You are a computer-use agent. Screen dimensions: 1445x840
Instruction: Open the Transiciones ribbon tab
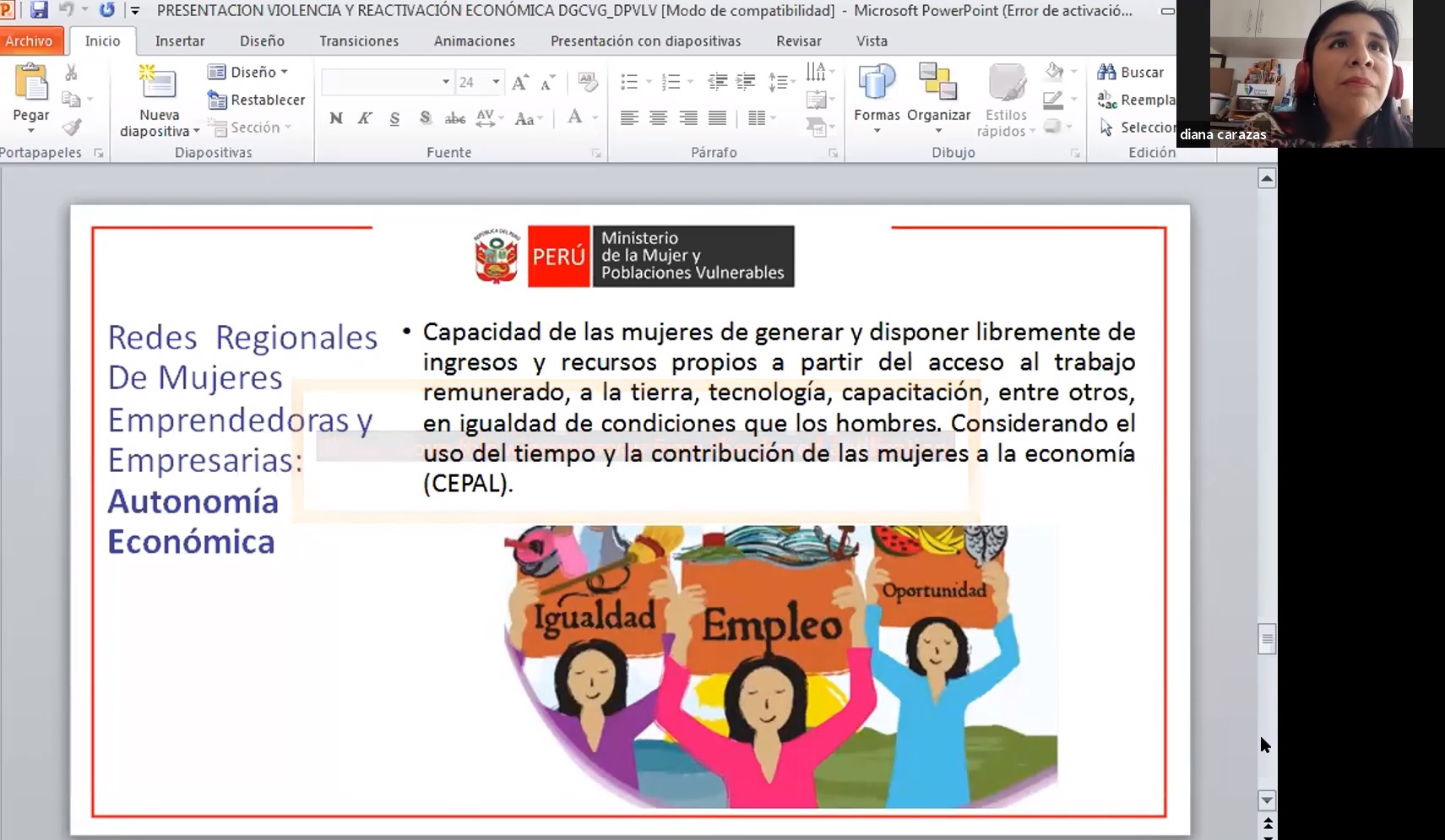[358, 41]
